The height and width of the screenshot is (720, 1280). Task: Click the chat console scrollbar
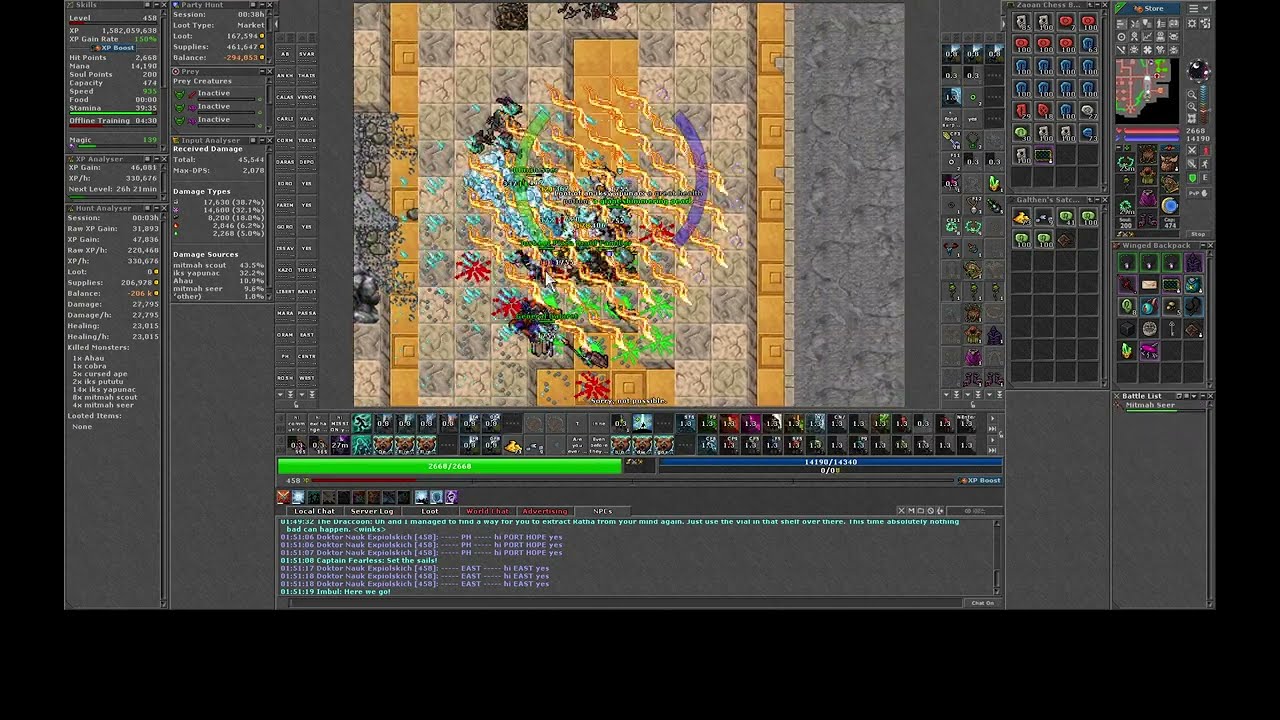click(997, 556)
